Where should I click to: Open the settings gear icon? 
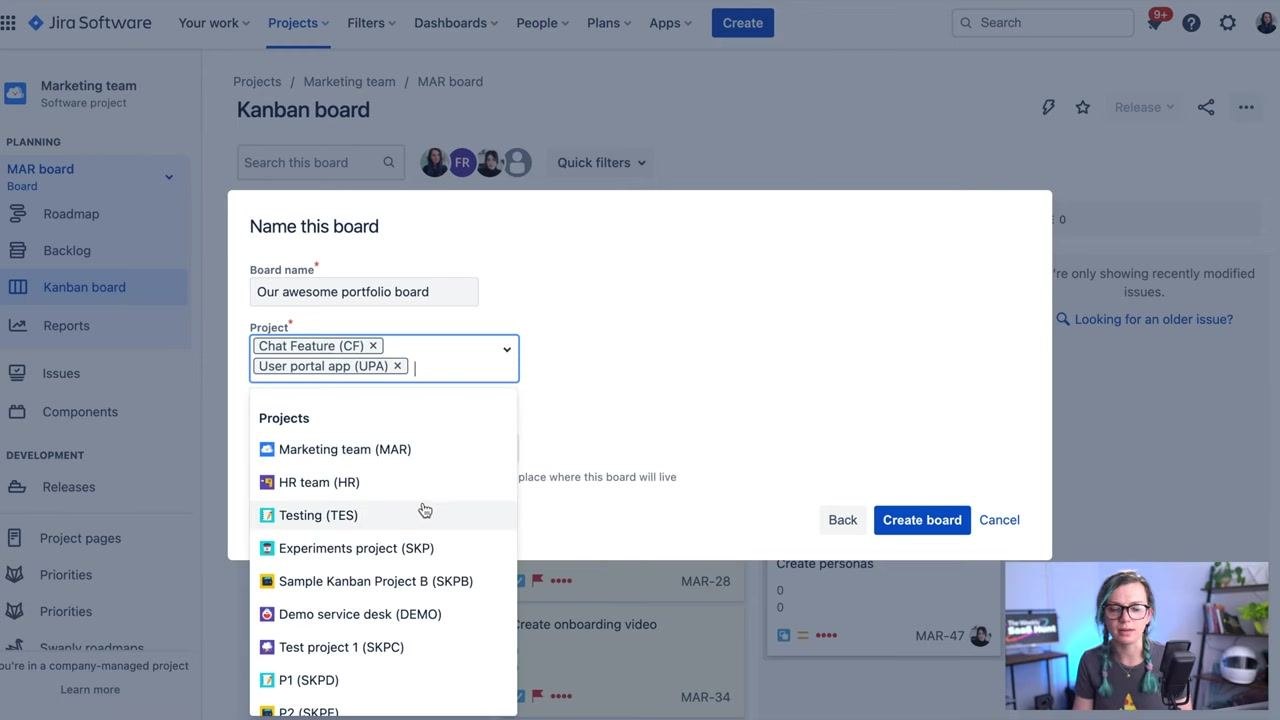[x=1228, y=22]
